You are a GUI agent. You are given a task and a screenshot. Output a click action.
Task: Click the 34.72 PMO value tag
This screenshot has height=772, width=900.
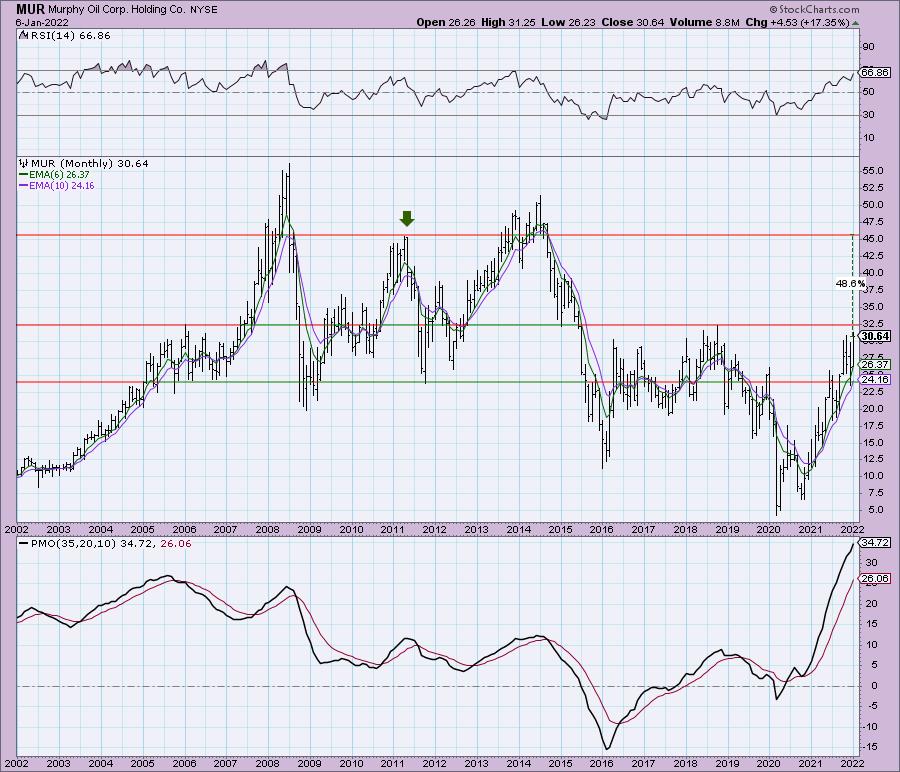tap(875, 542)
